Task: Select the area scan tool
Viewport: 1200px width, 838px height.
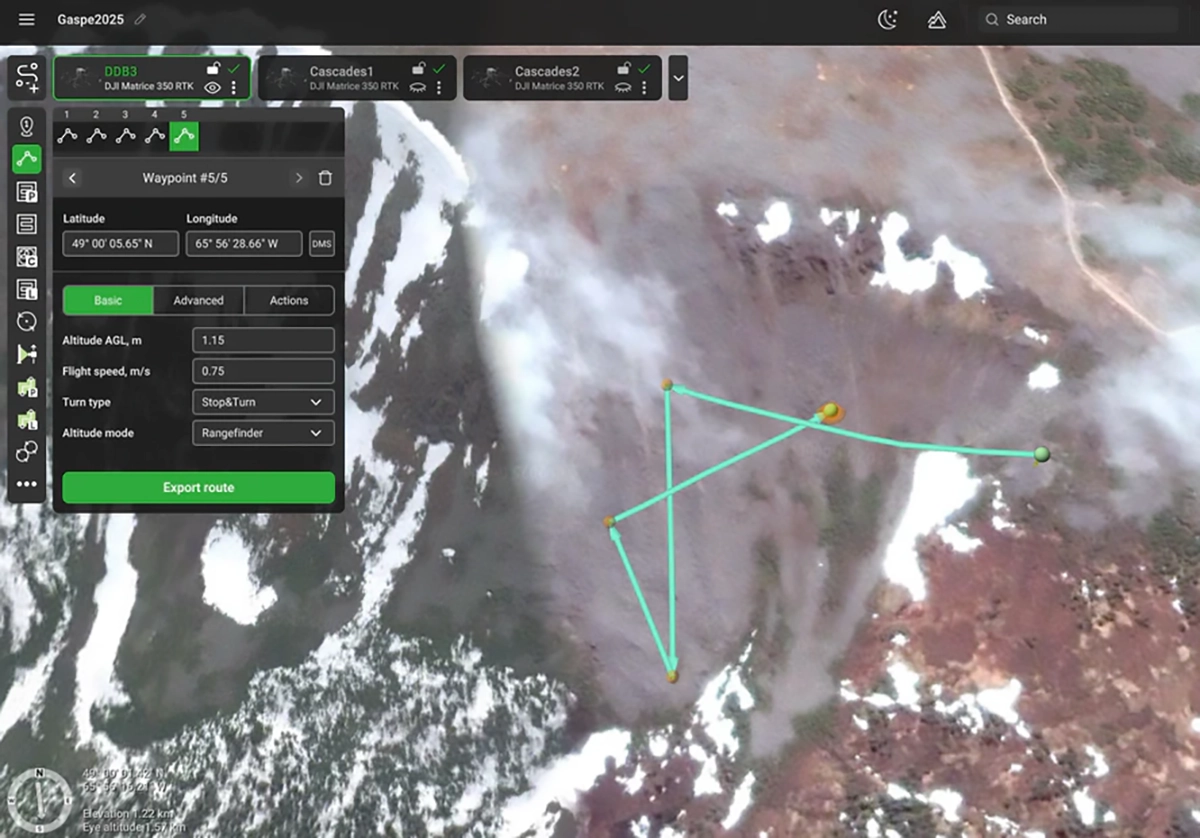Action: (27, 222)
